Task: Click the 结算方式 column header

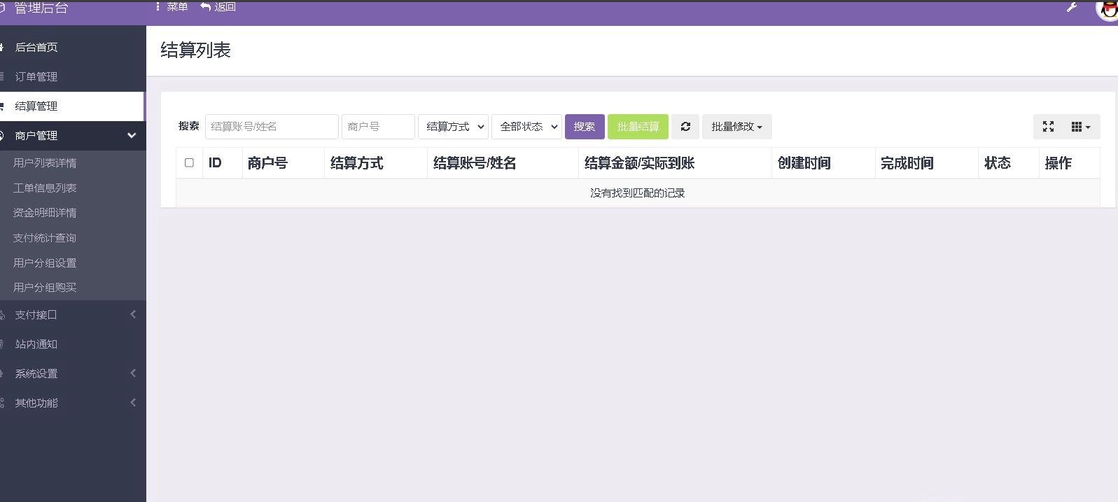Action: coord(376,163)
